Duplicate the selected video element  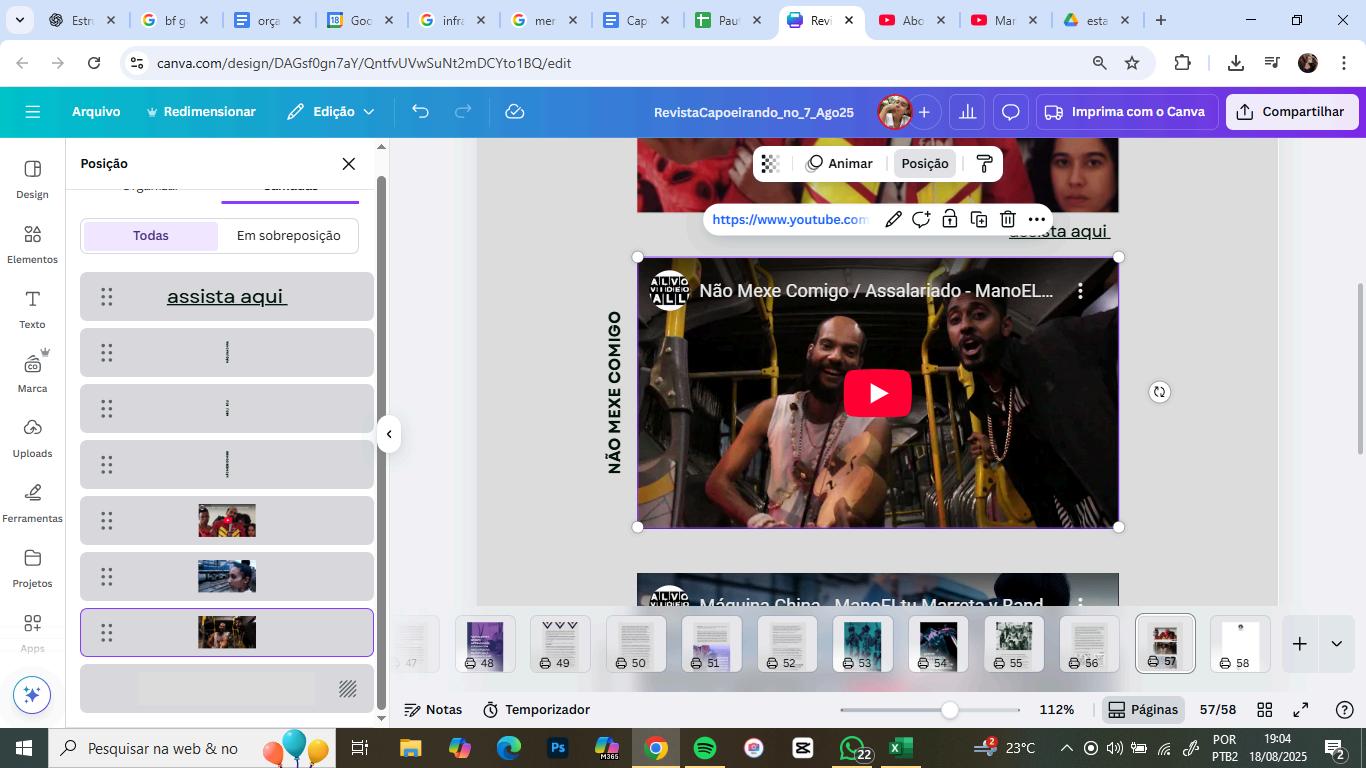pyautogui.click(x=979, y=219)
